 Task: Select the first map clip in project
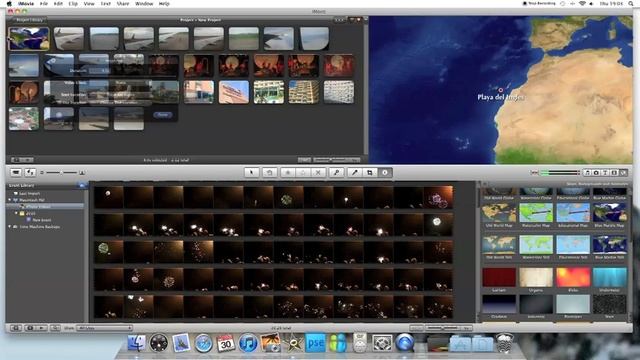pos(28,38)
